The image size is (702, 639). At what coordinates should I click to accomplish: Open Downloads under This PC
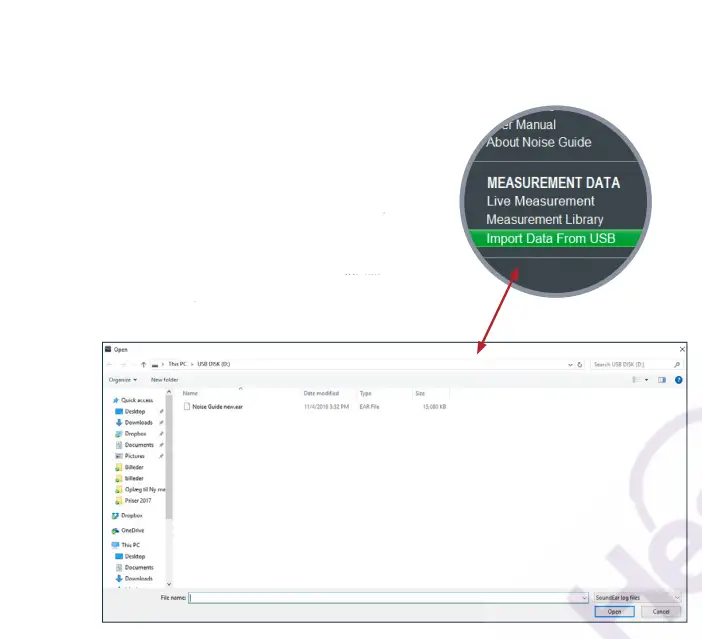138,579
